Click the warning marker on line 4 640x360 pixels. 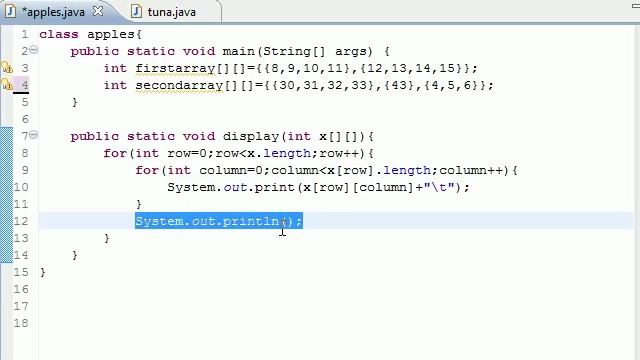(x=7, y=84)
